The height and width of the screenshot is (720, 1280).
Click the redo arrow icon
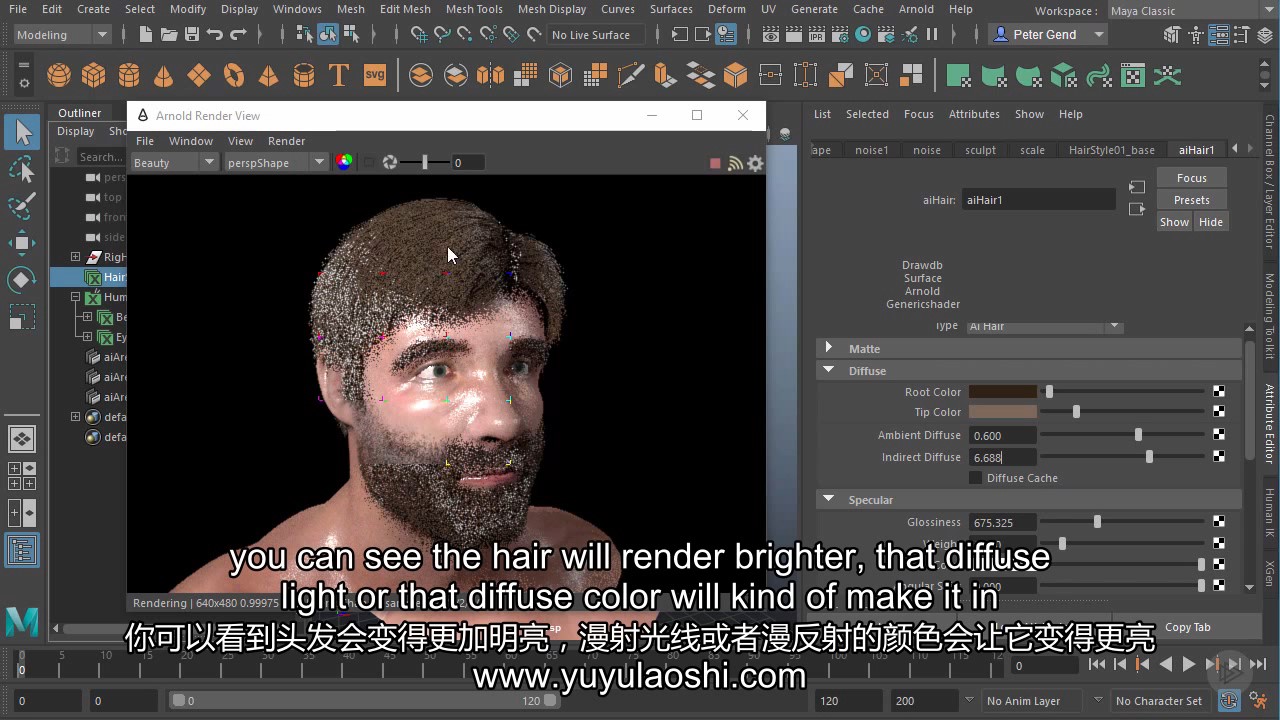pos(238,34)
